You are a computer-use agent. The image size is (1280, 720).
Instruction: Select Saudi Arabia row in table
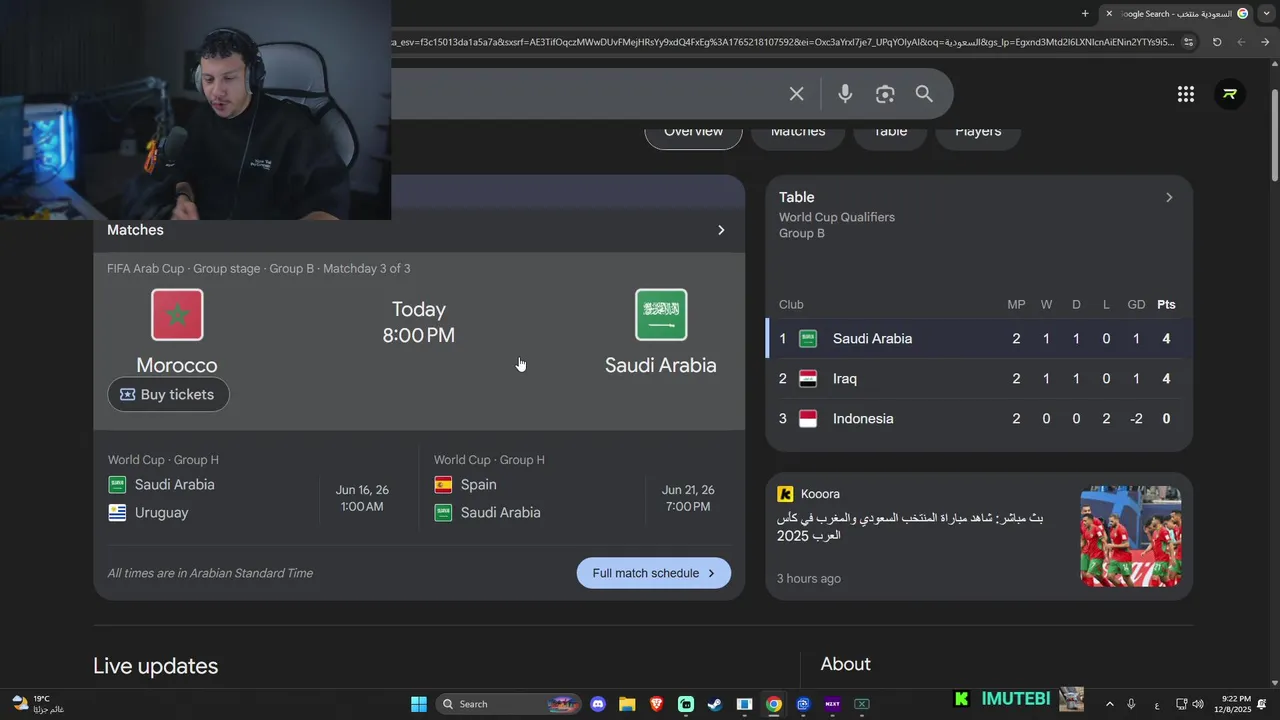[979, 339]
